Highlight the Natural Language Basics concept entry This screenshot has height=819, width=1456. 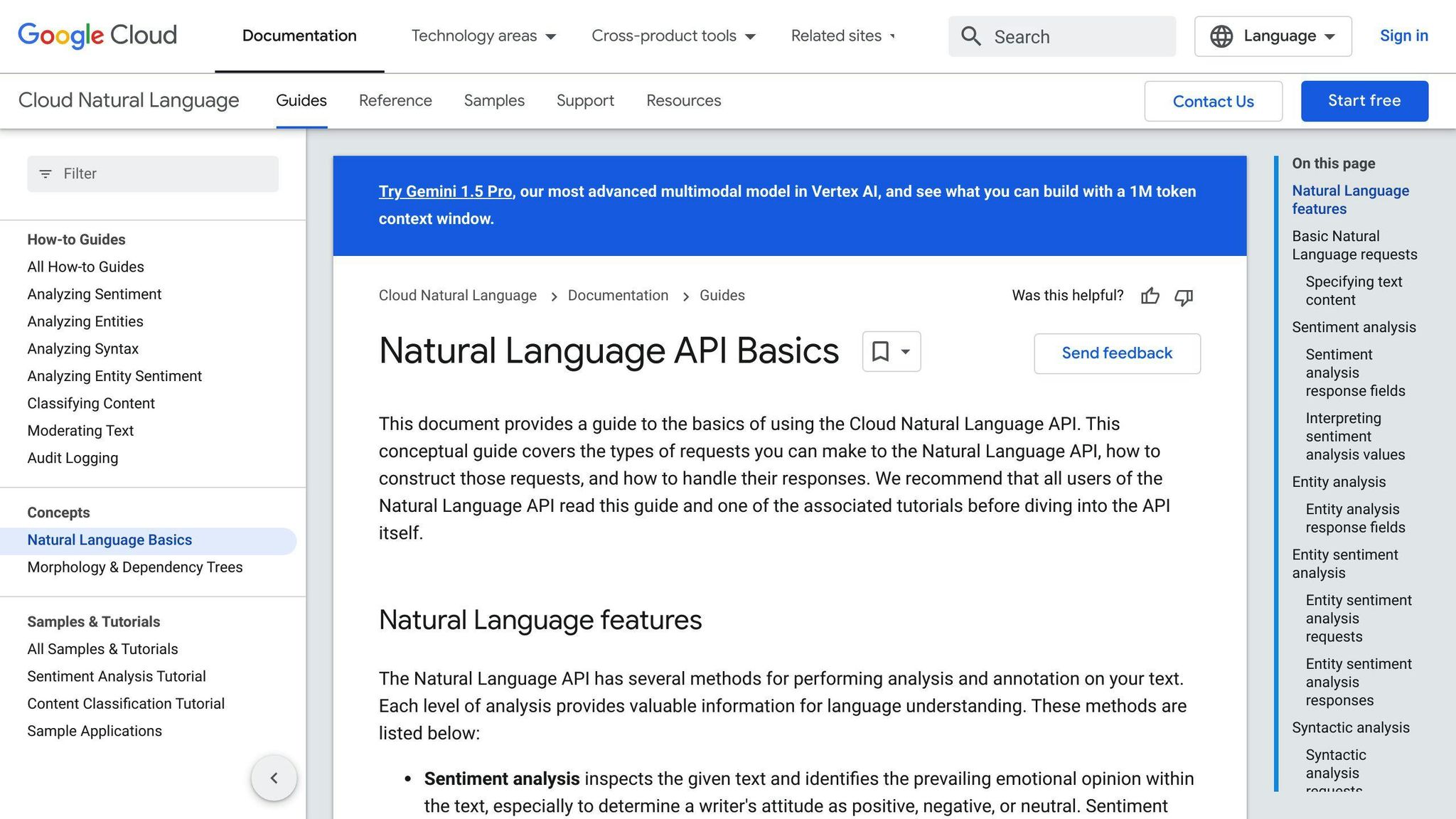point(109,540)
